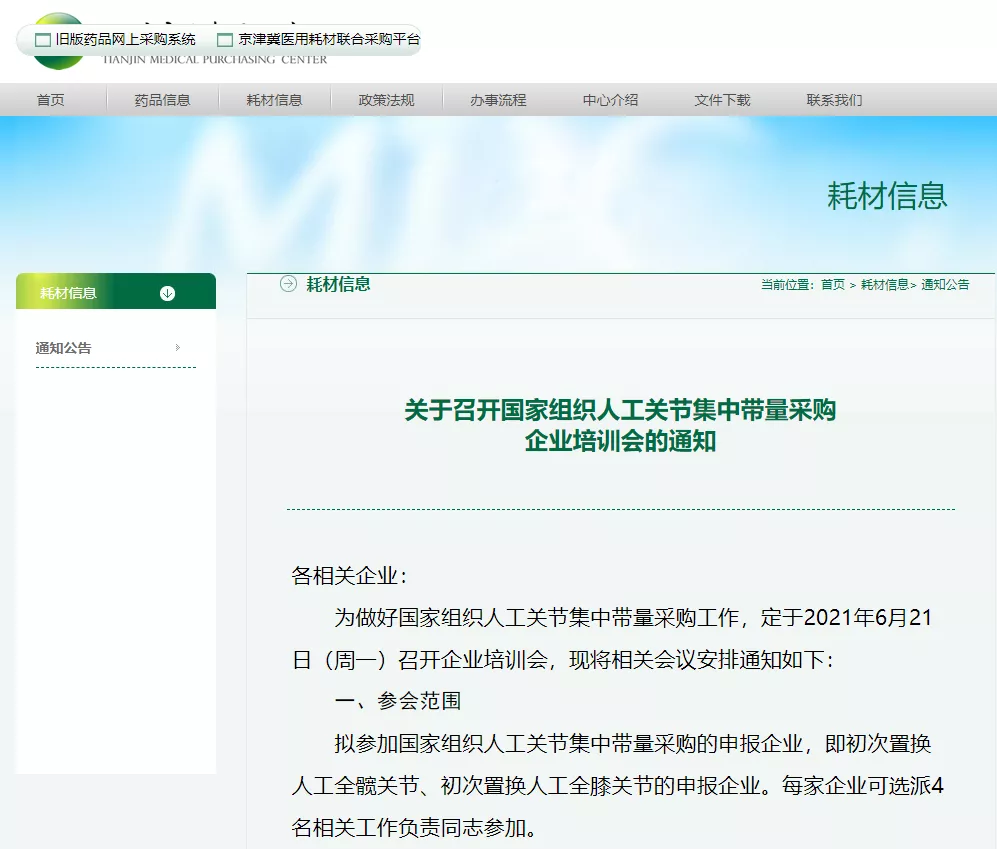Click the circular down-arrow on 耗材信息 sidebar header
Viewport: 997px width, 849px height.
click(168, 292)
